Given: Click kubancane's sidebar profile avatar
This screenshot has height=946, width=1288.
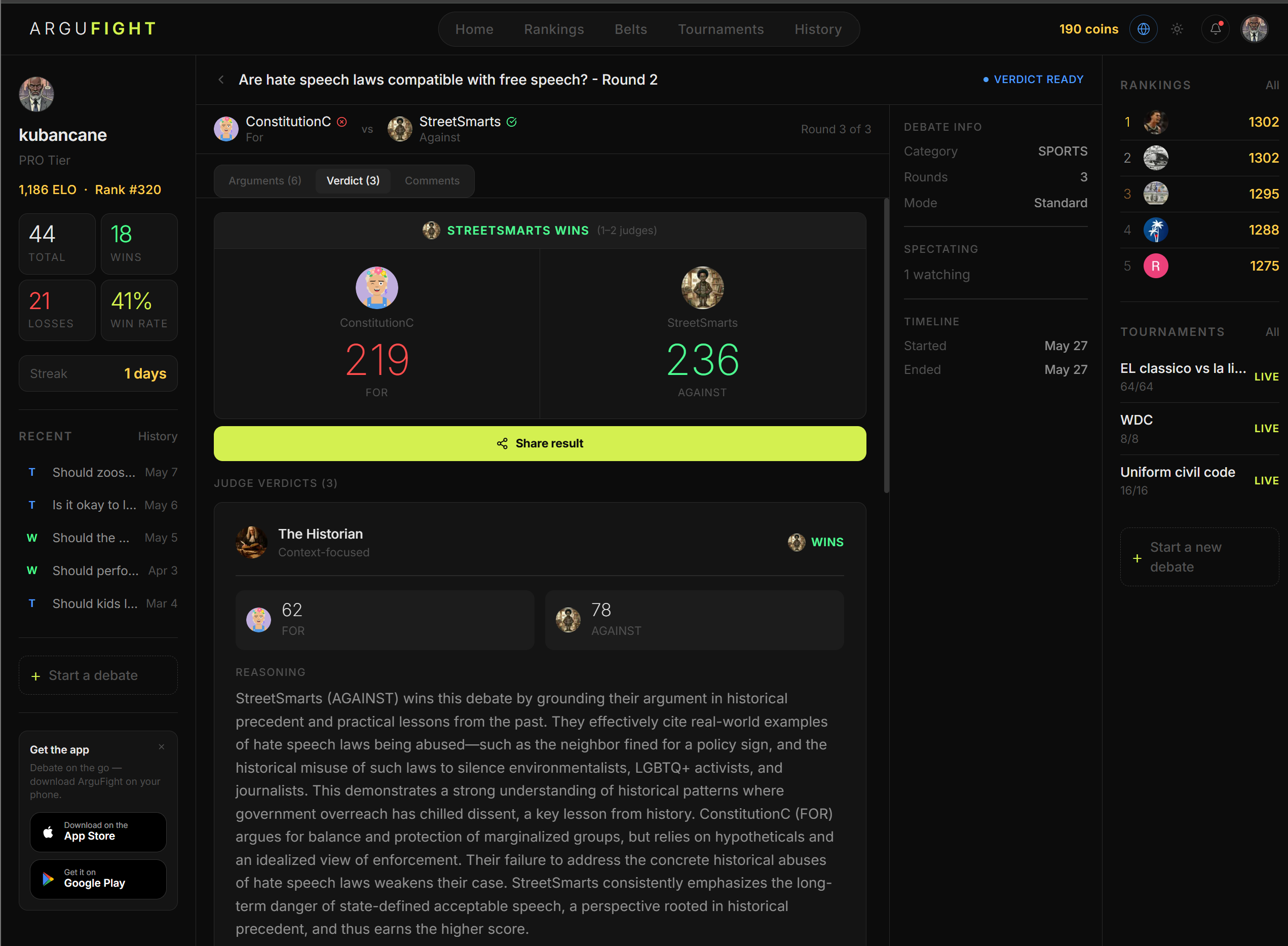Looking at the screenshot, I should pyautogui.click(x=36, y=94).
